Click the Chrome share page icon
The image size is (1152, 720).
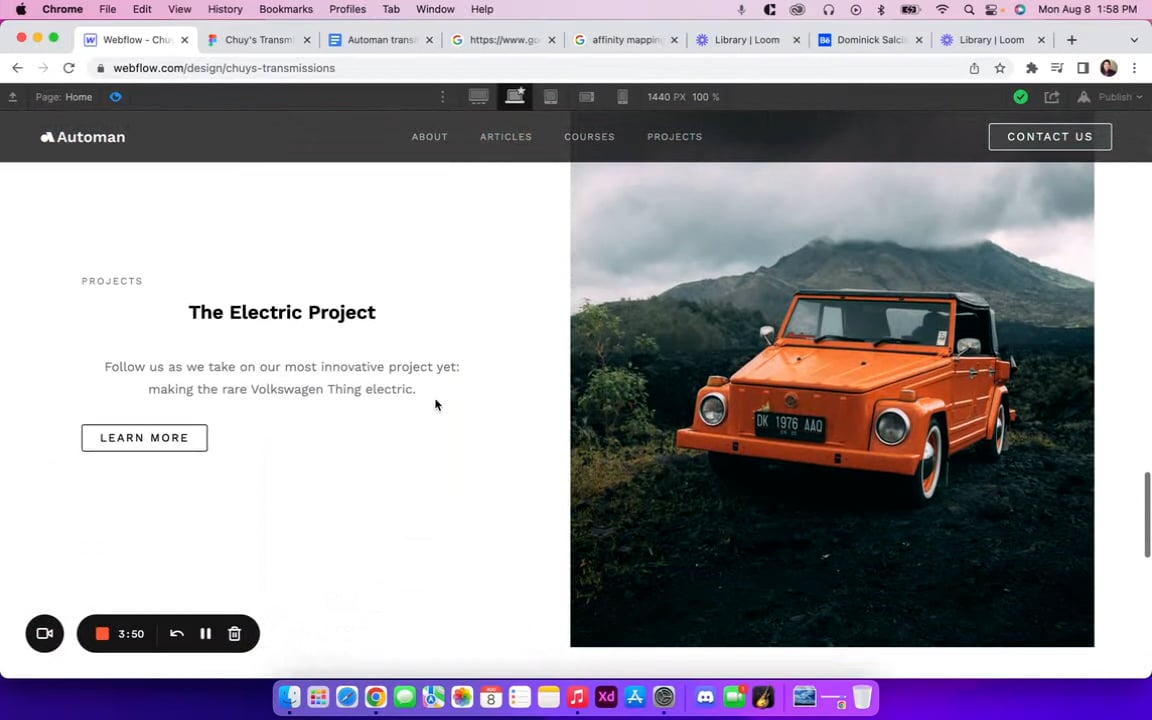point(974,68)
